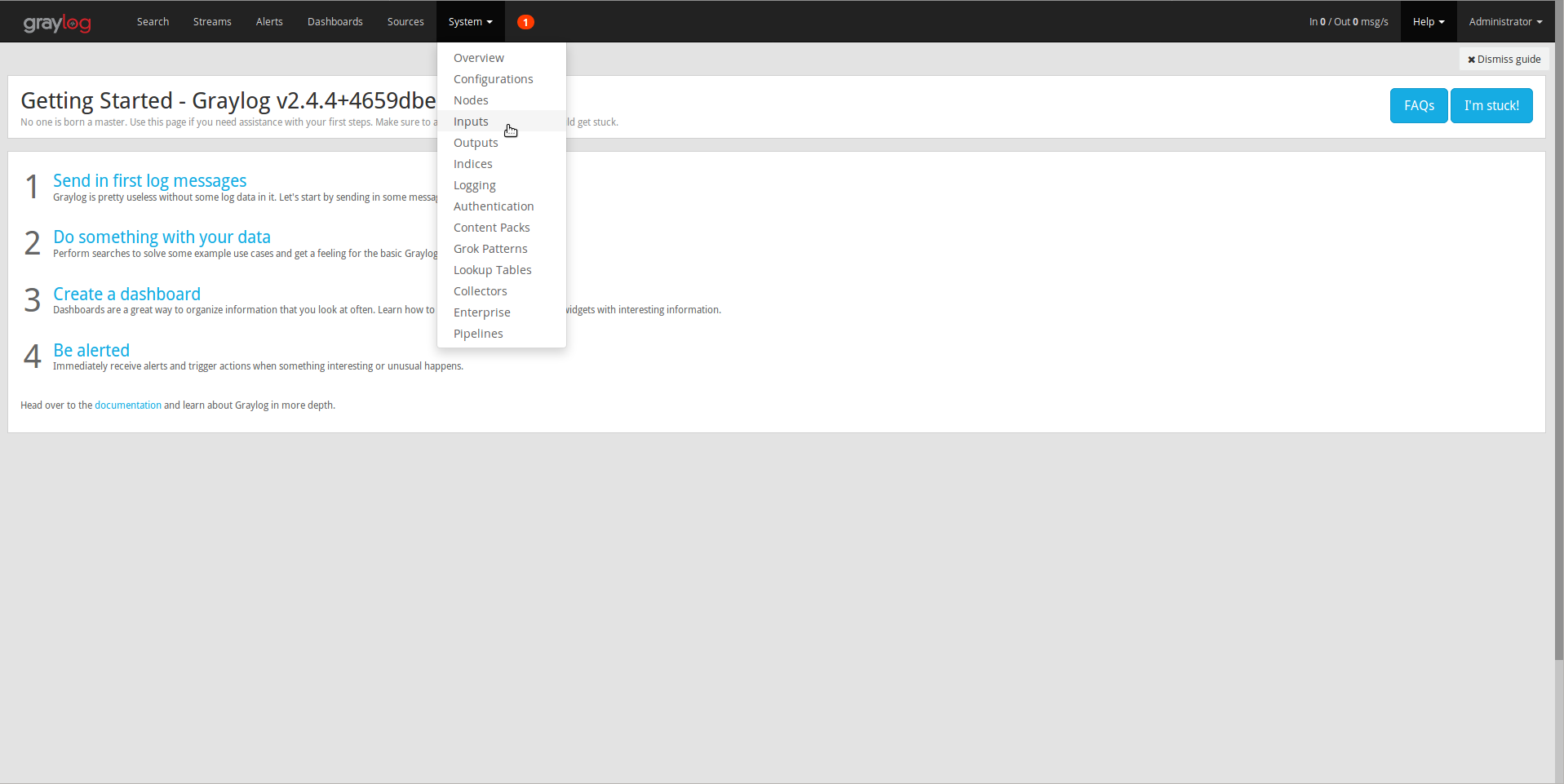Select Pipelines in System menu
Viewport: 1564px width, 784px height.
coord(502,334)
